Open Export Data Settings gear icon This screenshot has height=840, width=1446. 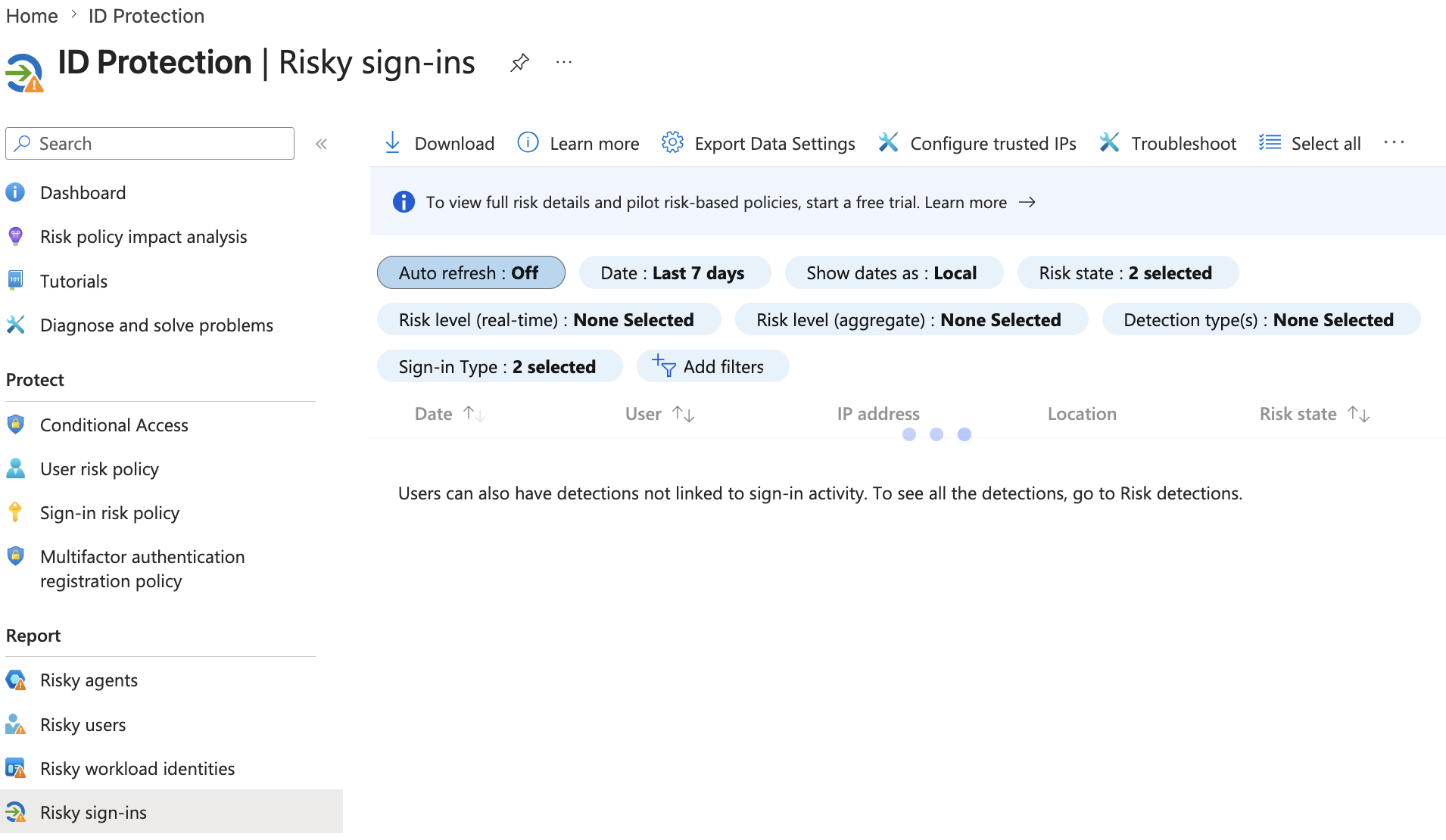[672, 143]
